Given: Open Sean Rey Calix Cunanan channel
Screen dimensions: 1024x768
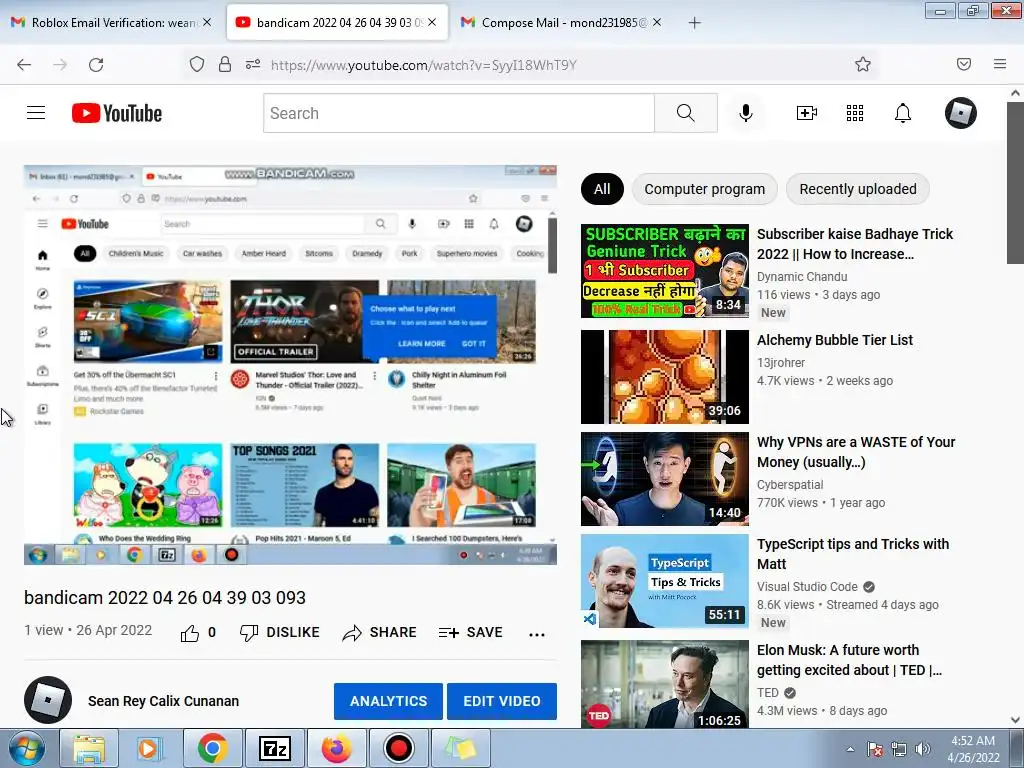Looking at the screenshot, I should click(163, 701).
